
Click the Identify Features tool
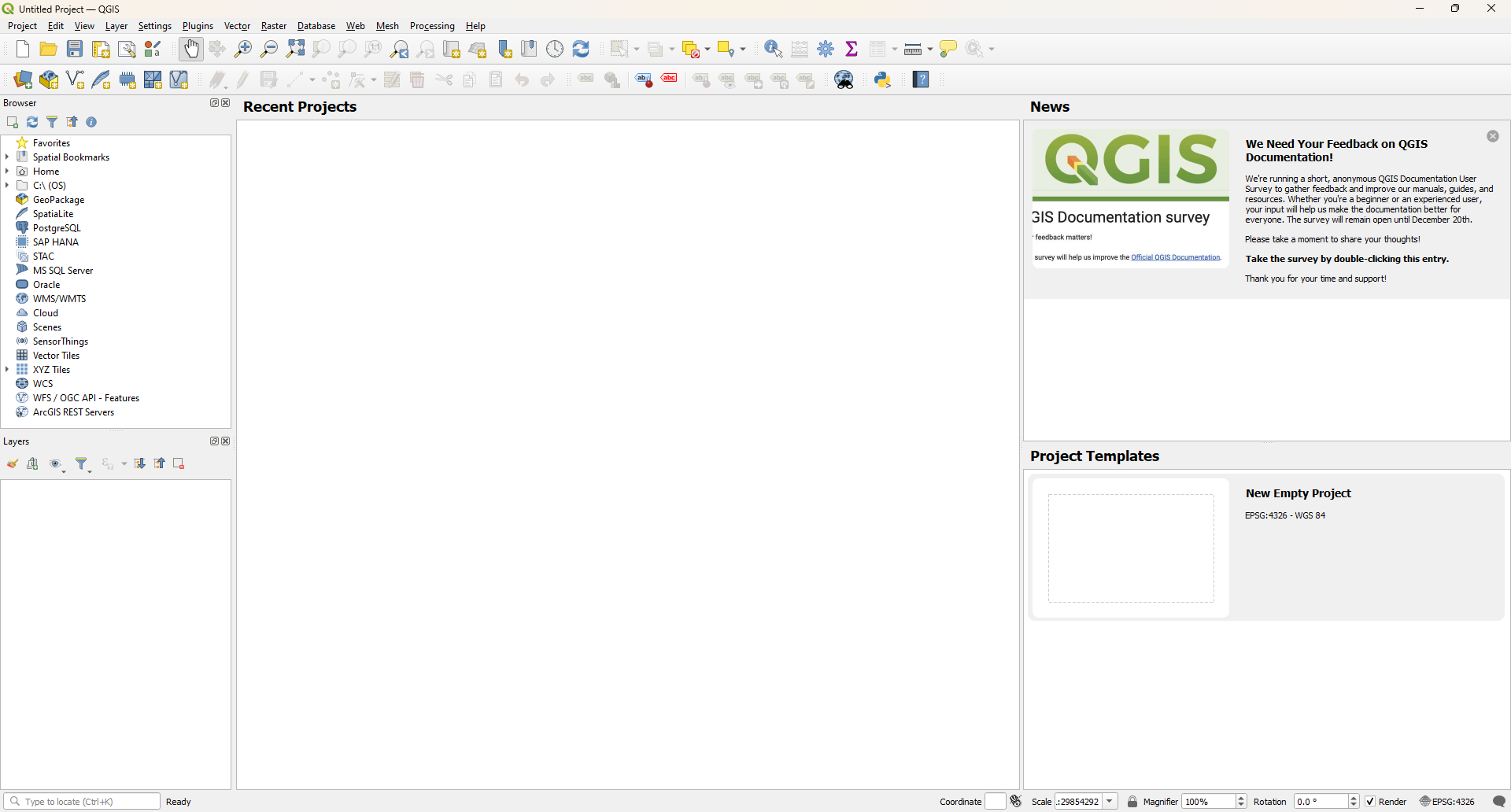(x=773, y=50)
